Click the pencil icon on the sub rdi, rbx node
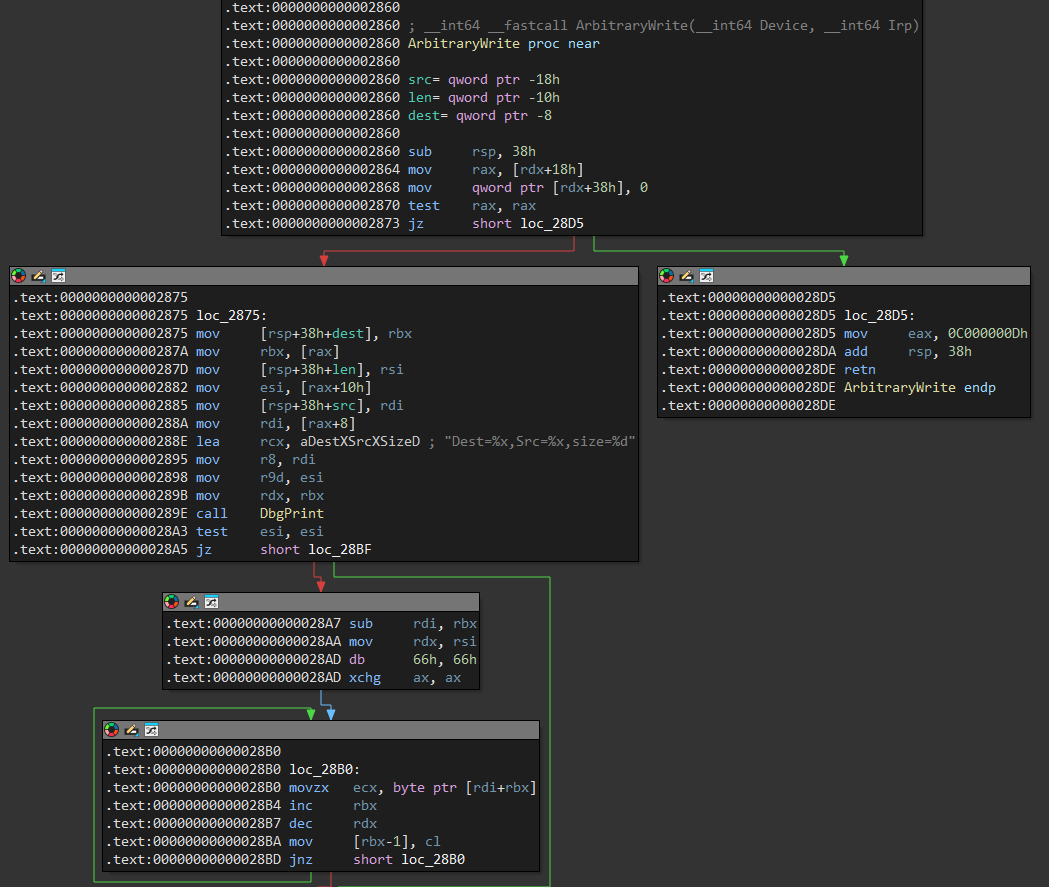This screenshot has width=1049, height=887. point(192,602)
